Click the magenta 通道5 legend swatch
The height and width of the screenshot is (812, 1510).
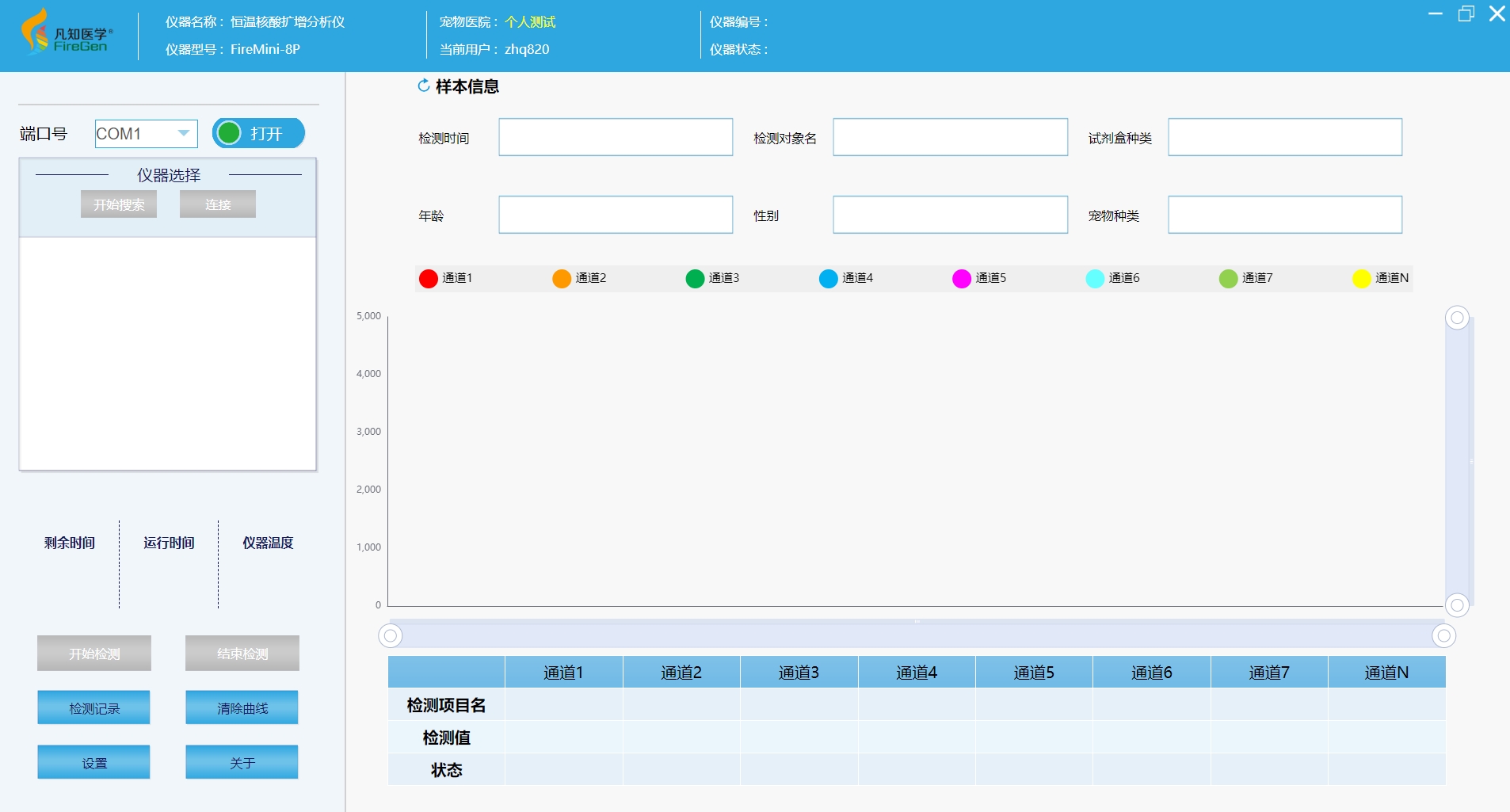(x=962, y=279)
